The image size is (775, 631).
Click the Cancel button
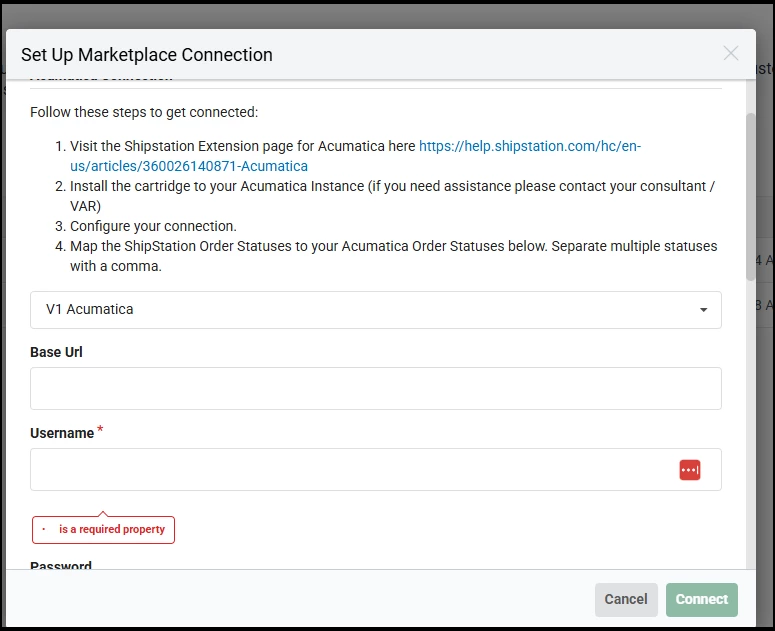coord(626,599)
